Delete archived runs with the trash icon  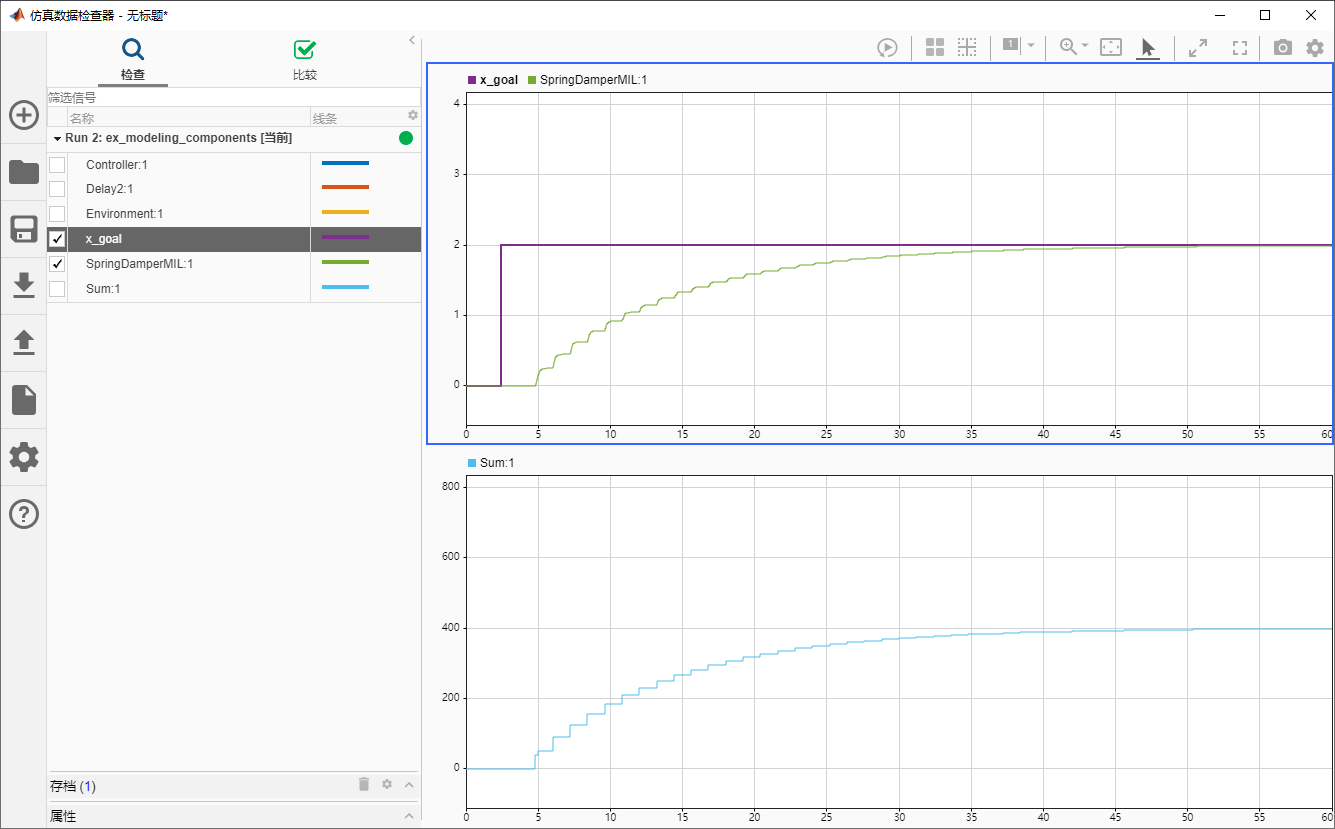point(364,785)
